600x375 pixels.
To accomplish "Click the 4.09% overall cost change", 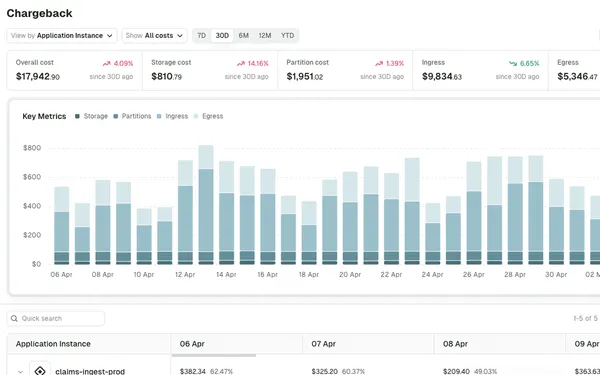I will [123, 64].
